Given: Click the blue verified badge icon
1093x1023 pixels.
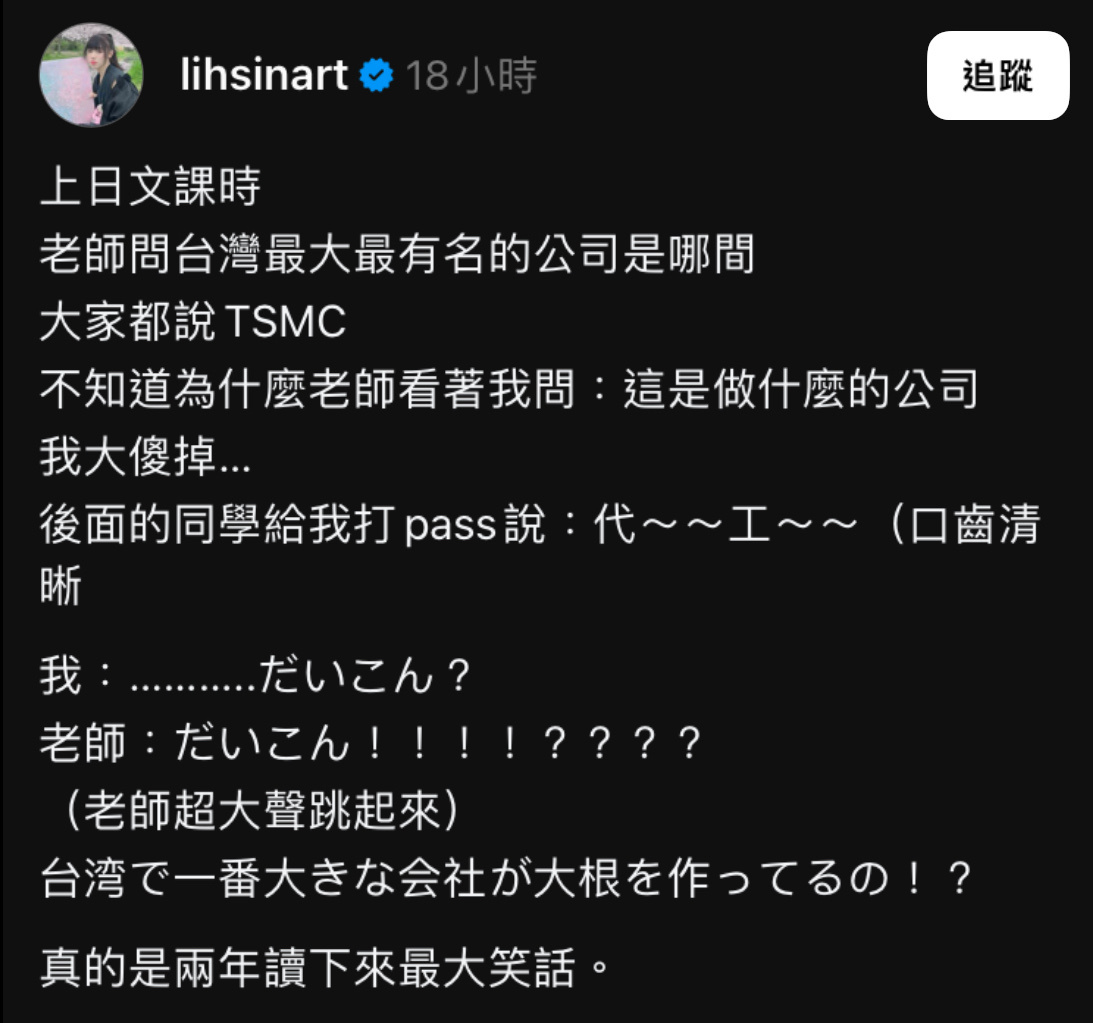Looking at the screenshot, I should pyautogui.click(x=376, y=75).
